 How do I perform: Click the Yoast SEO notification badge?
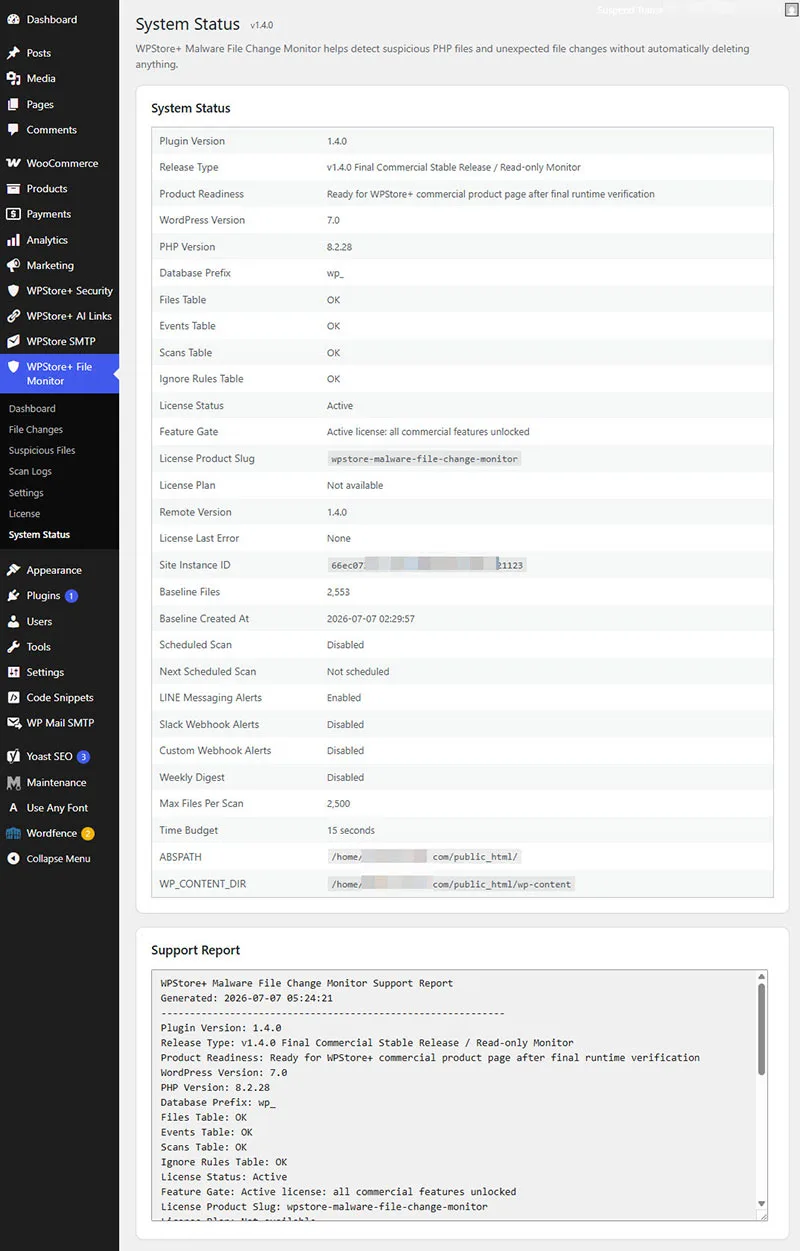tap(84, 757)
